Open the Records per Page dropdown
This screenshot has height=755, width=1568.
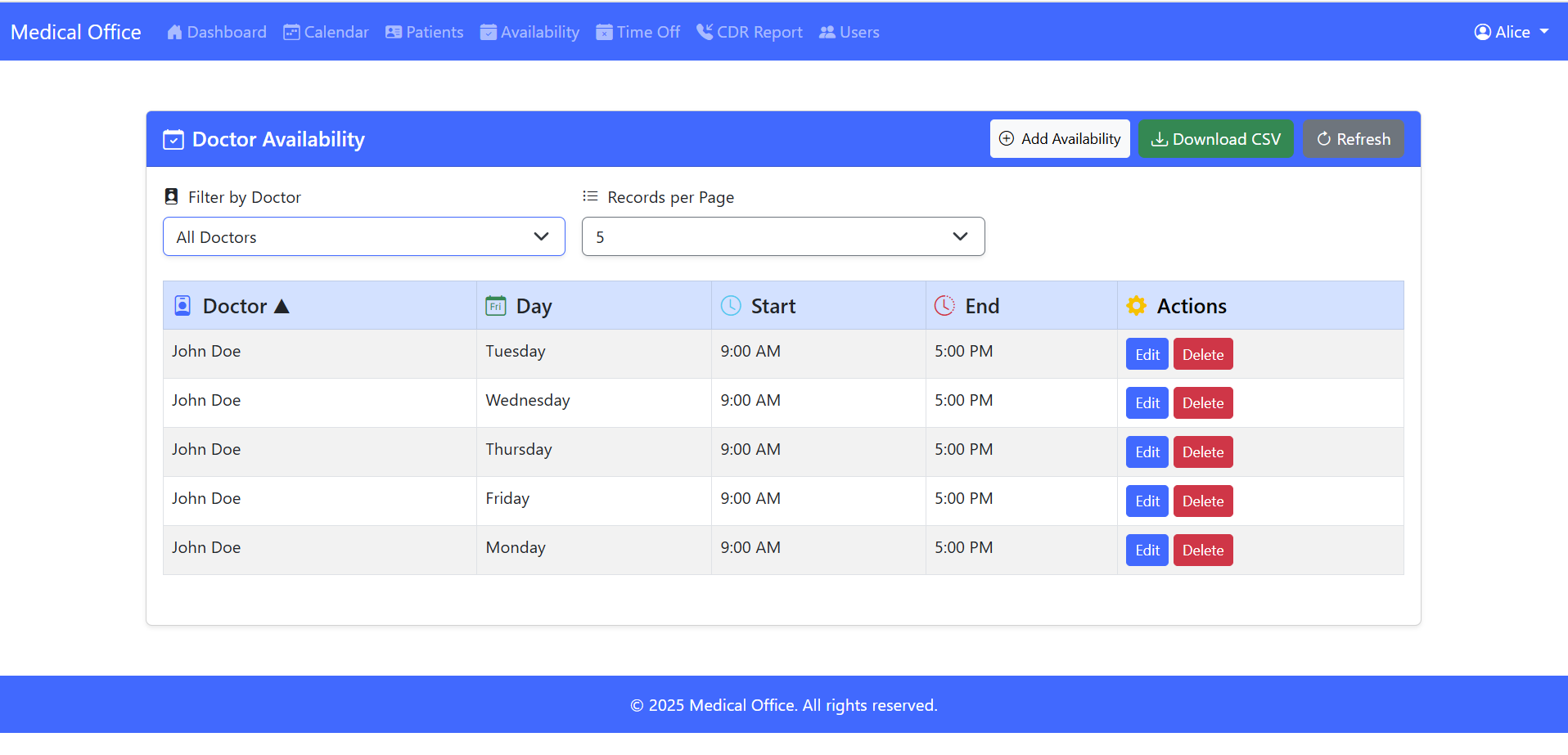782,236
